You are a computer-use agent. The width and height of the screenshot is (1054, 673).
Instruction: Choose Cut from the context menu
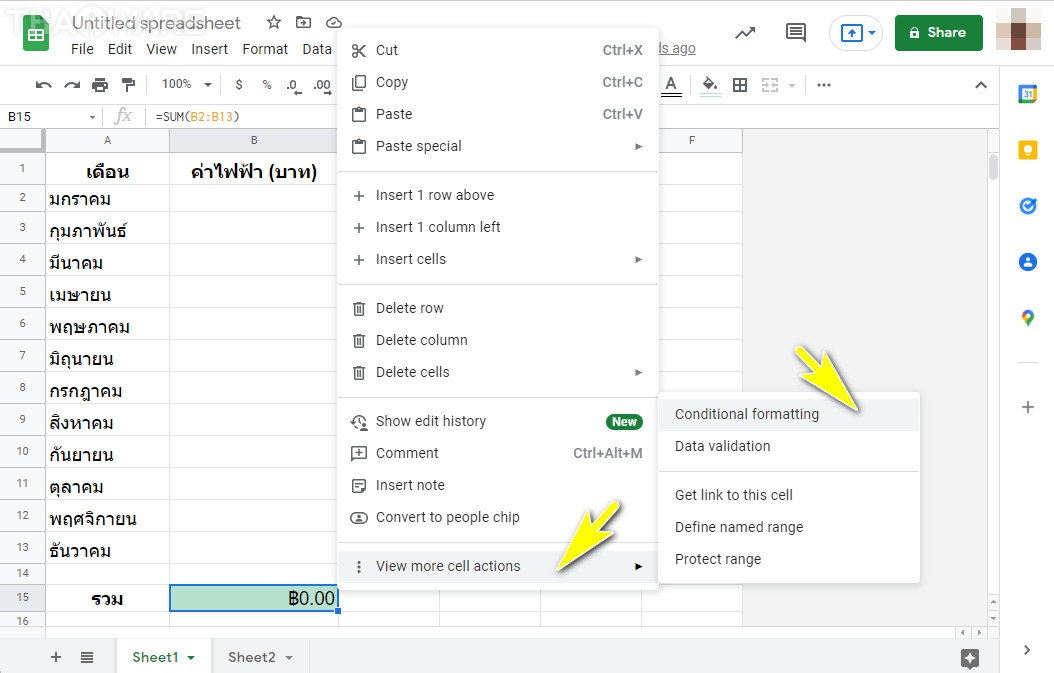(497, 50)
